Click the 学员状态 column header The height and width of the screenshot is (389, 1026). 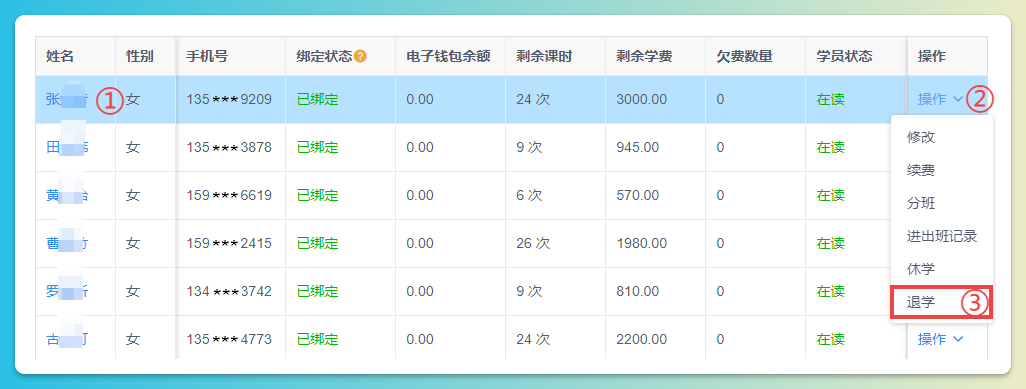(x=844, y=56)
